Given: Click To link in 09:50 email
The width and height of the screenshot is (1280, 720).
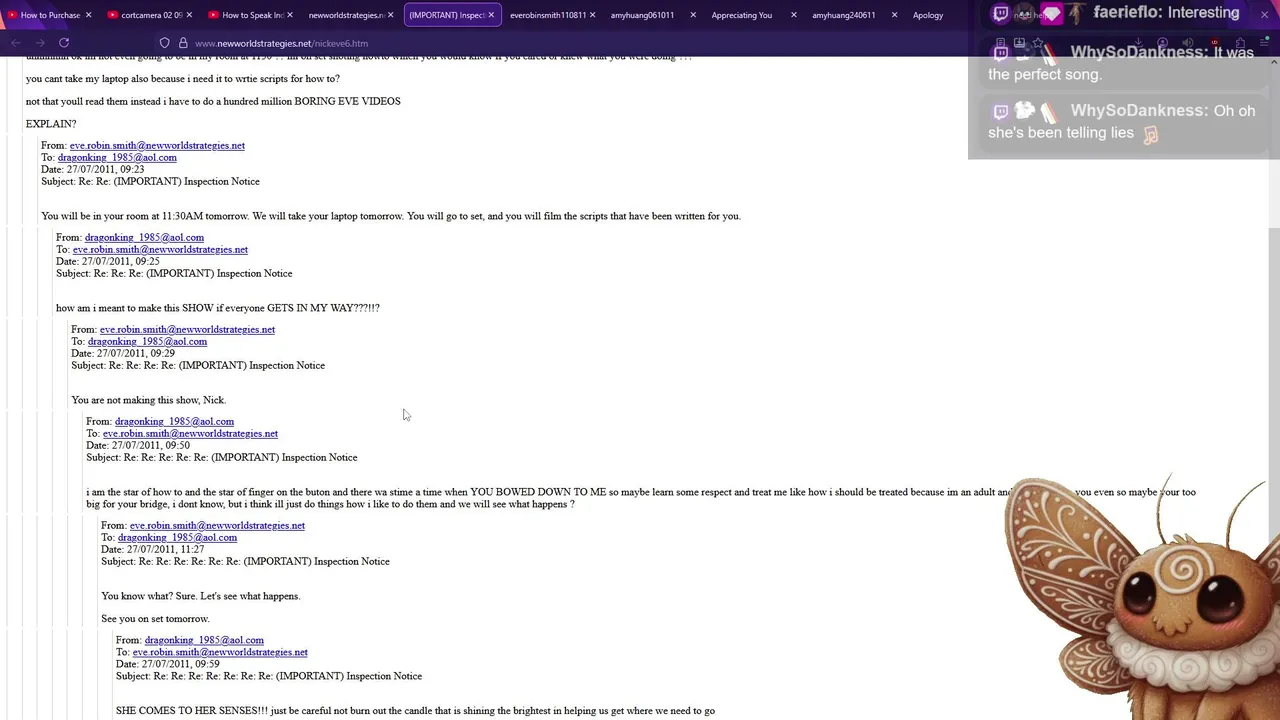Looking at the screenshot, I should [x=190, y=433].
